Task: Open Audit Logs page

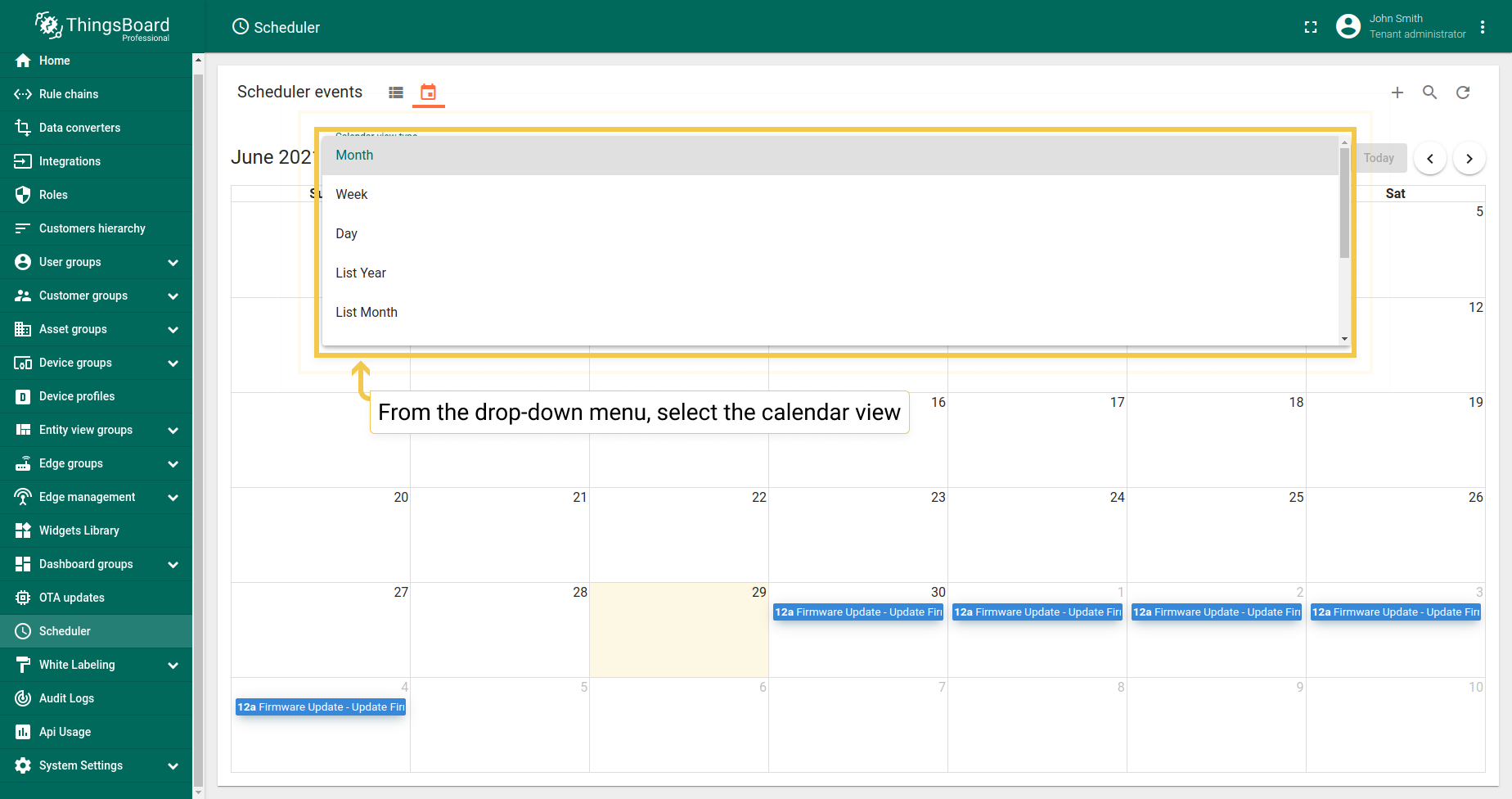Action: [x=97, y=698]
